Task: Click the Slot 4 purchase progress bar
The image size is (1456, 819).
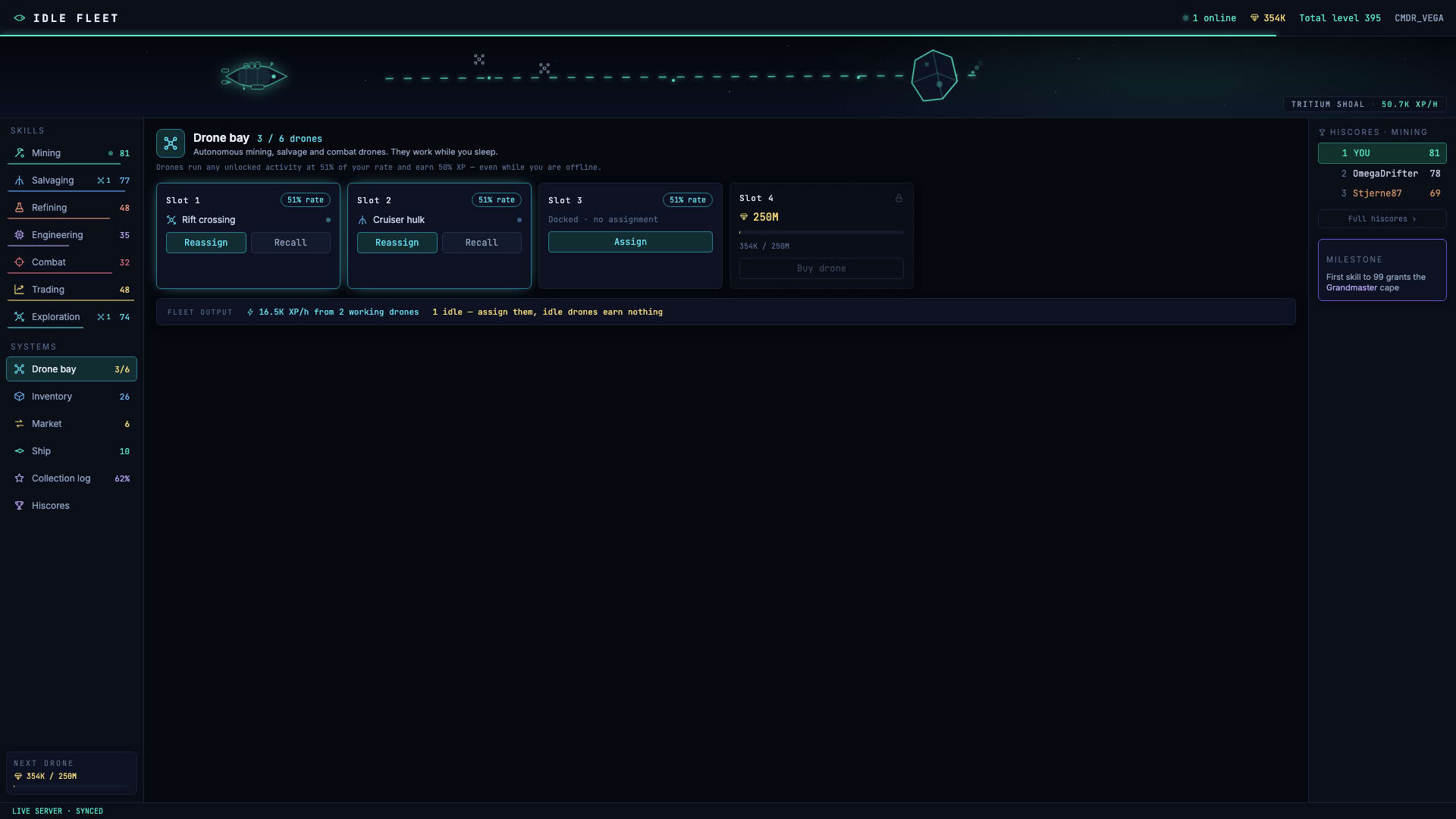Action: (x=821, y=233)
